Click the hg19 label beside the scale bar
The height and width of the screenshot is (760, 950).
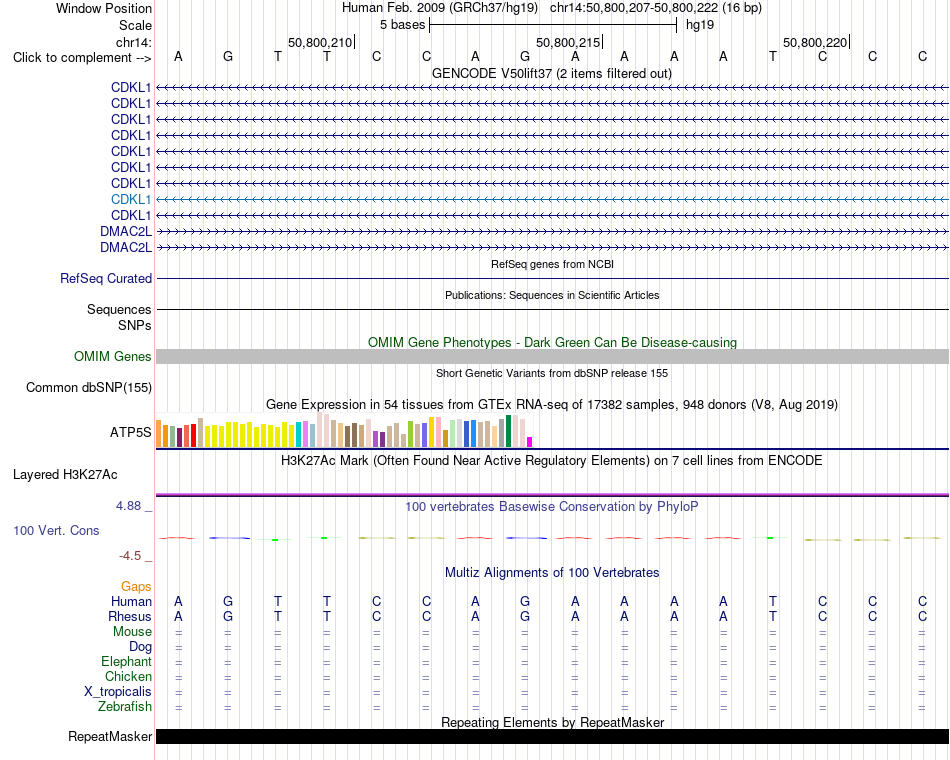pyautogui.click(x=700, y=25)
